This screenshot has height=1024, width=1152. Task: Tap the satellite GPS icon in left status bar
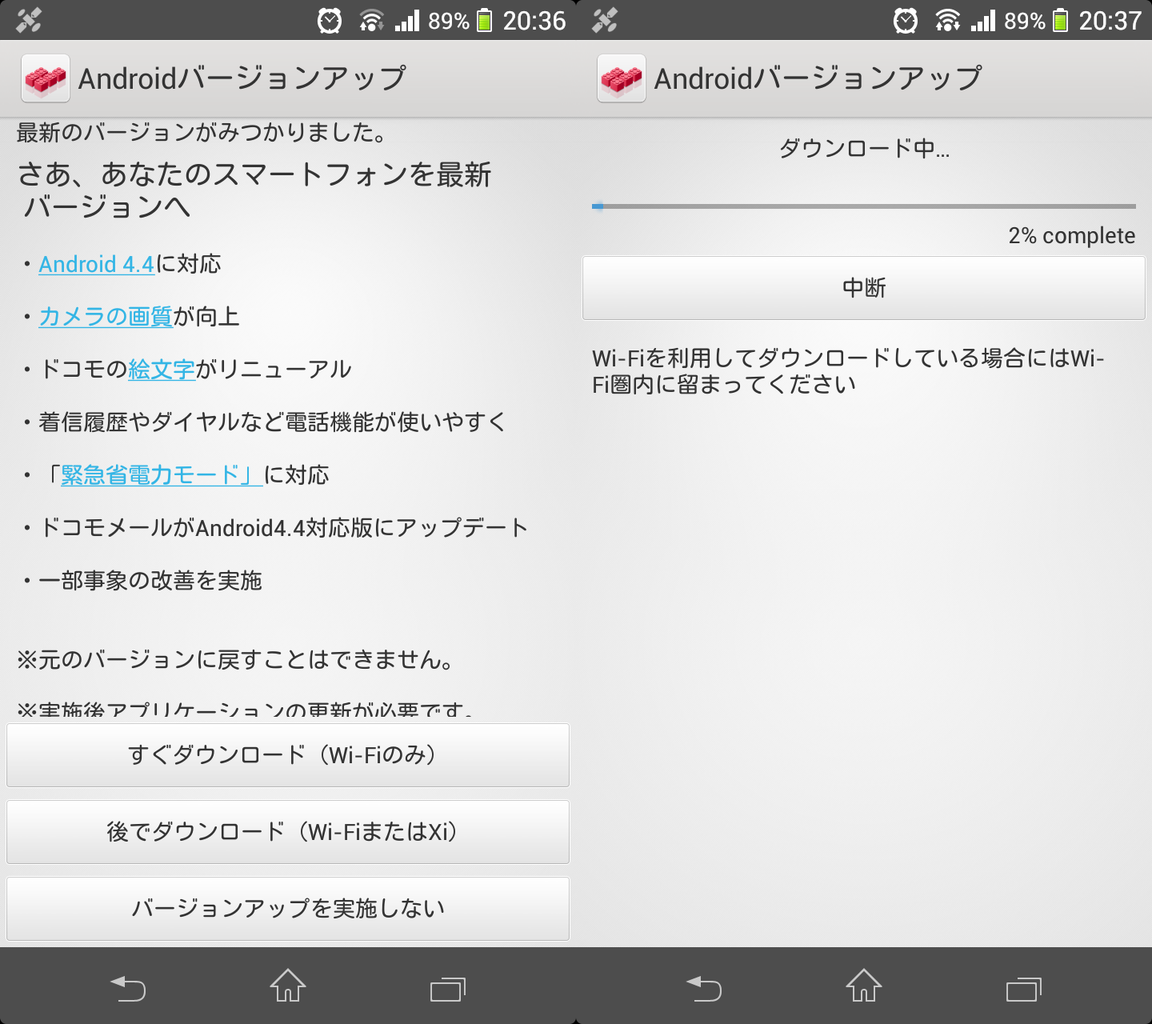[x=29, y=20]
